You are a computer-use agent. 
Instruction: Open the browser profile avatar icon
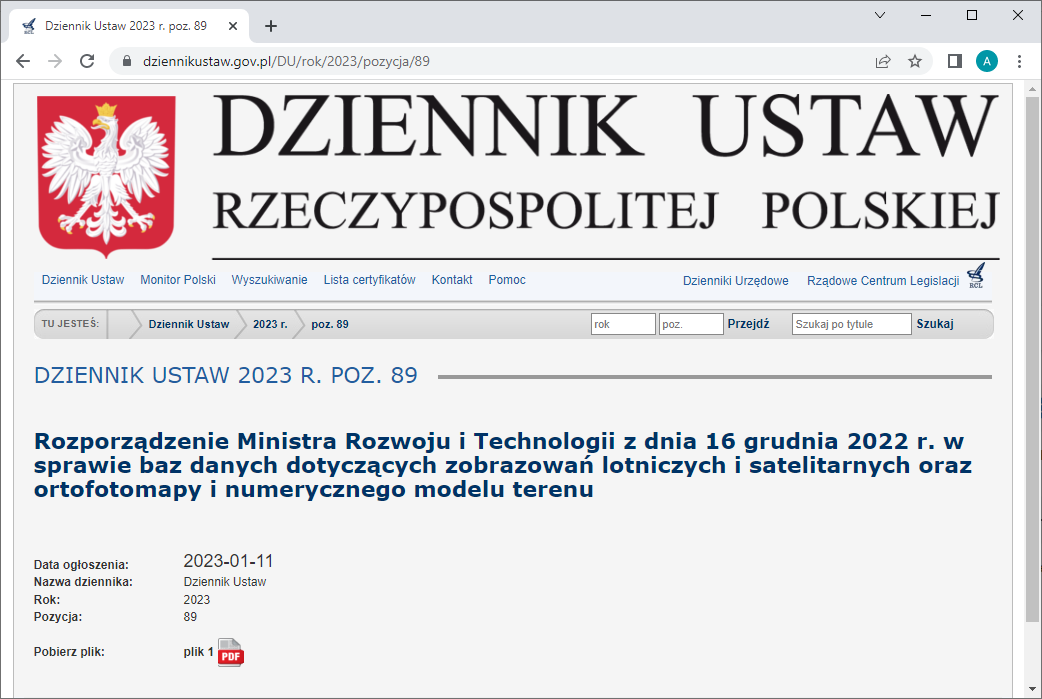987,61
